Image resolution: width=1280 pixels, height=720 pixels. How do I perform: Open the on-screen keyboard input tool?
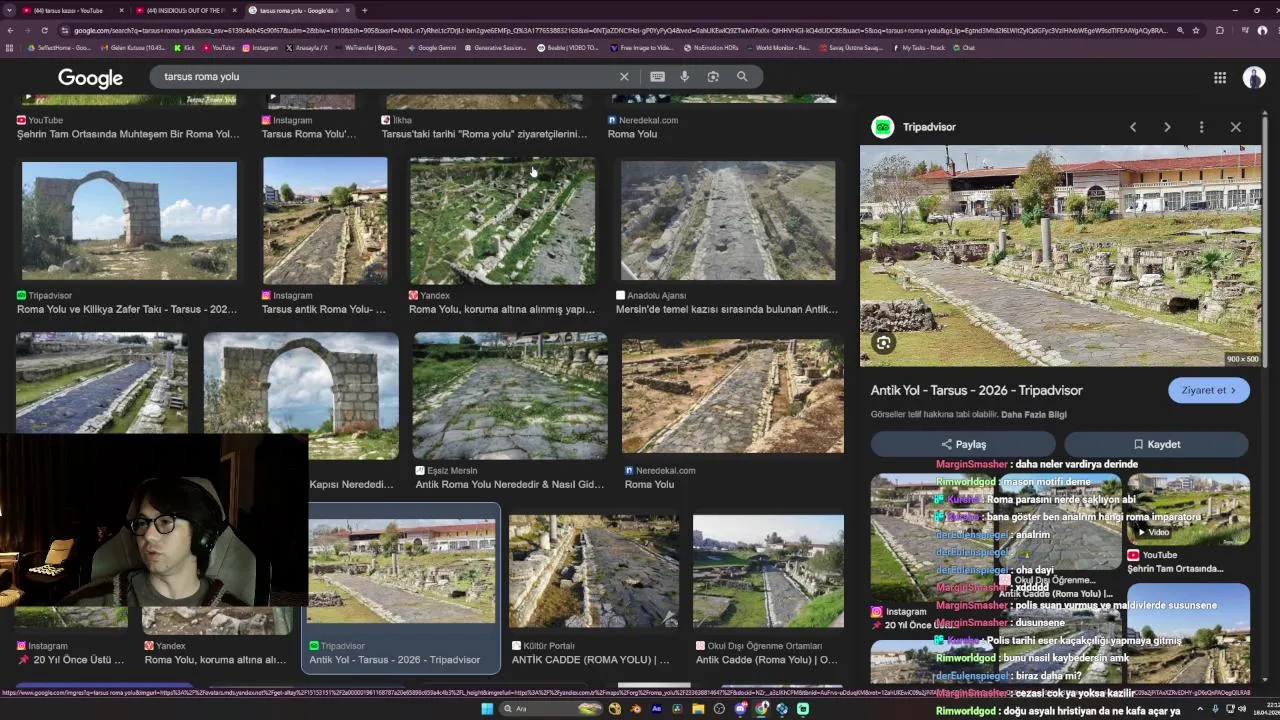(x=657, y=76)
